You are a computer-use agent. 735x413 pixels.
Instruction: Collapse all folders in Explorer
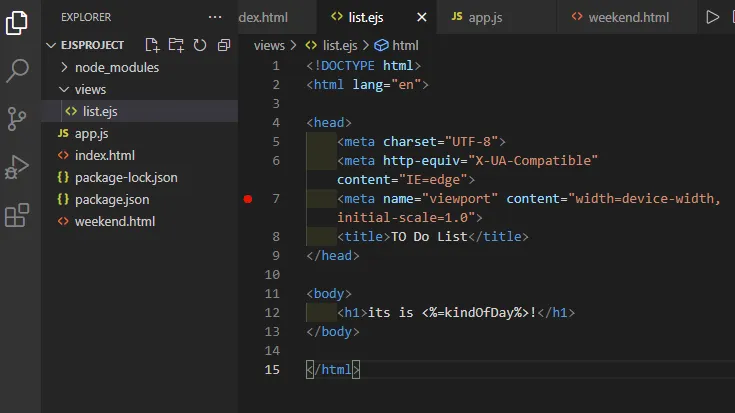point(224,45)
